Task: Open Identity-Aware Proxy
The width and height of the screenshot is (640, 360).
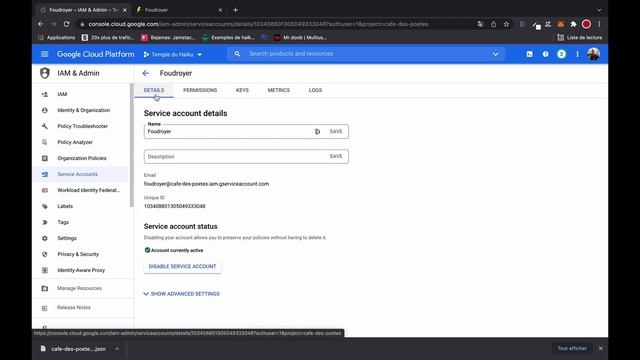Action: pyautogui.click(x=81, y=270)
